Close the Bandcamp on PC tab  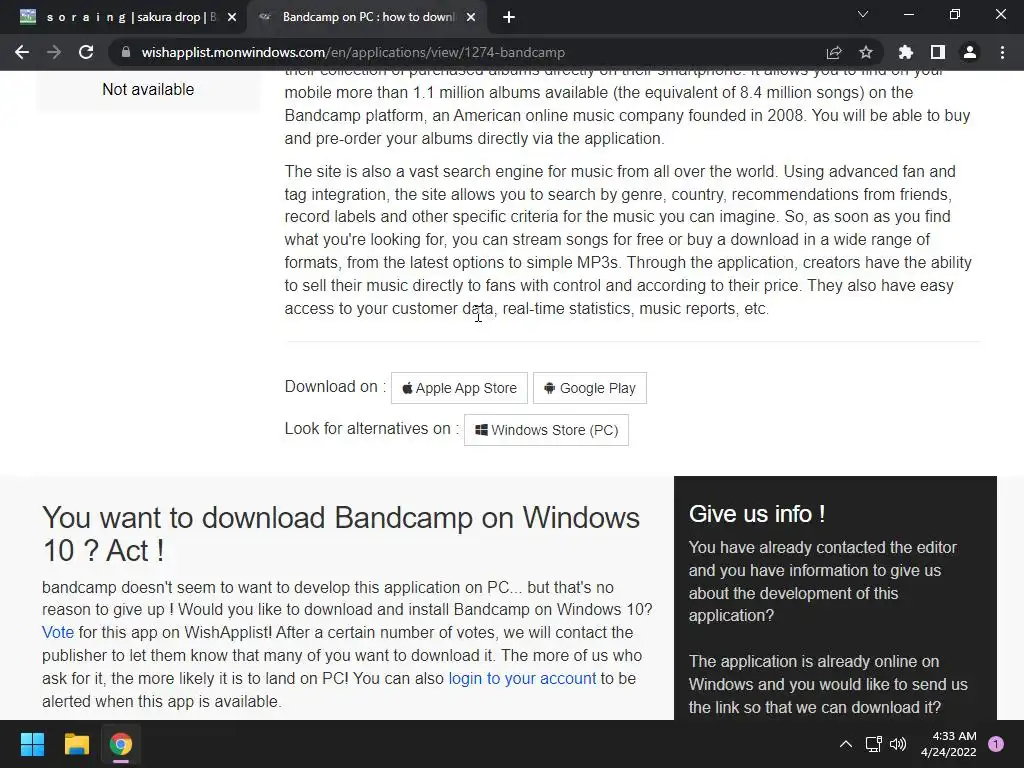click(x=471, y=18)
